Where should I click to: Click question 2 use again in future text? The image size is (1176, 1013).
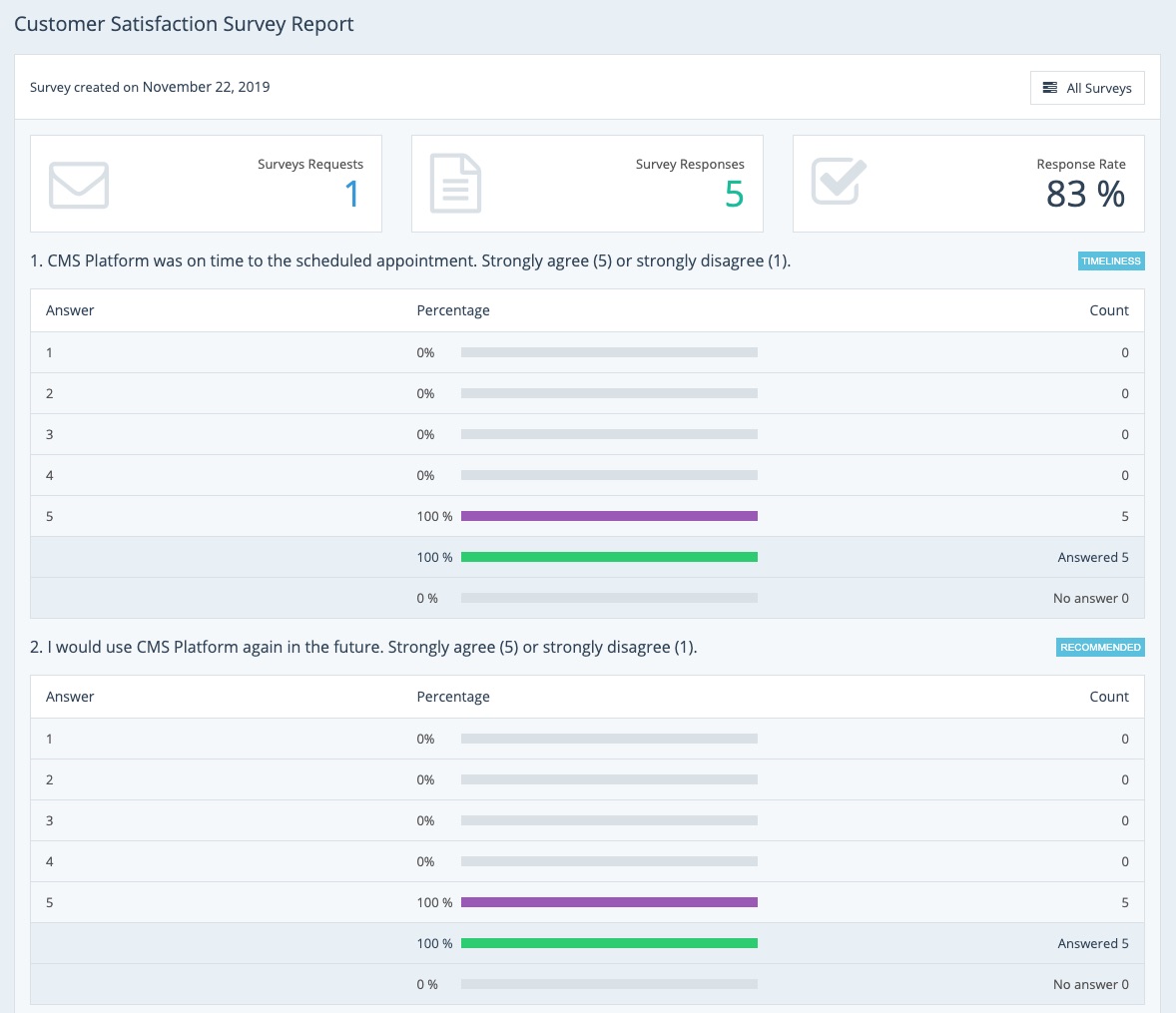pyautogui.click(x=363, y=648)
